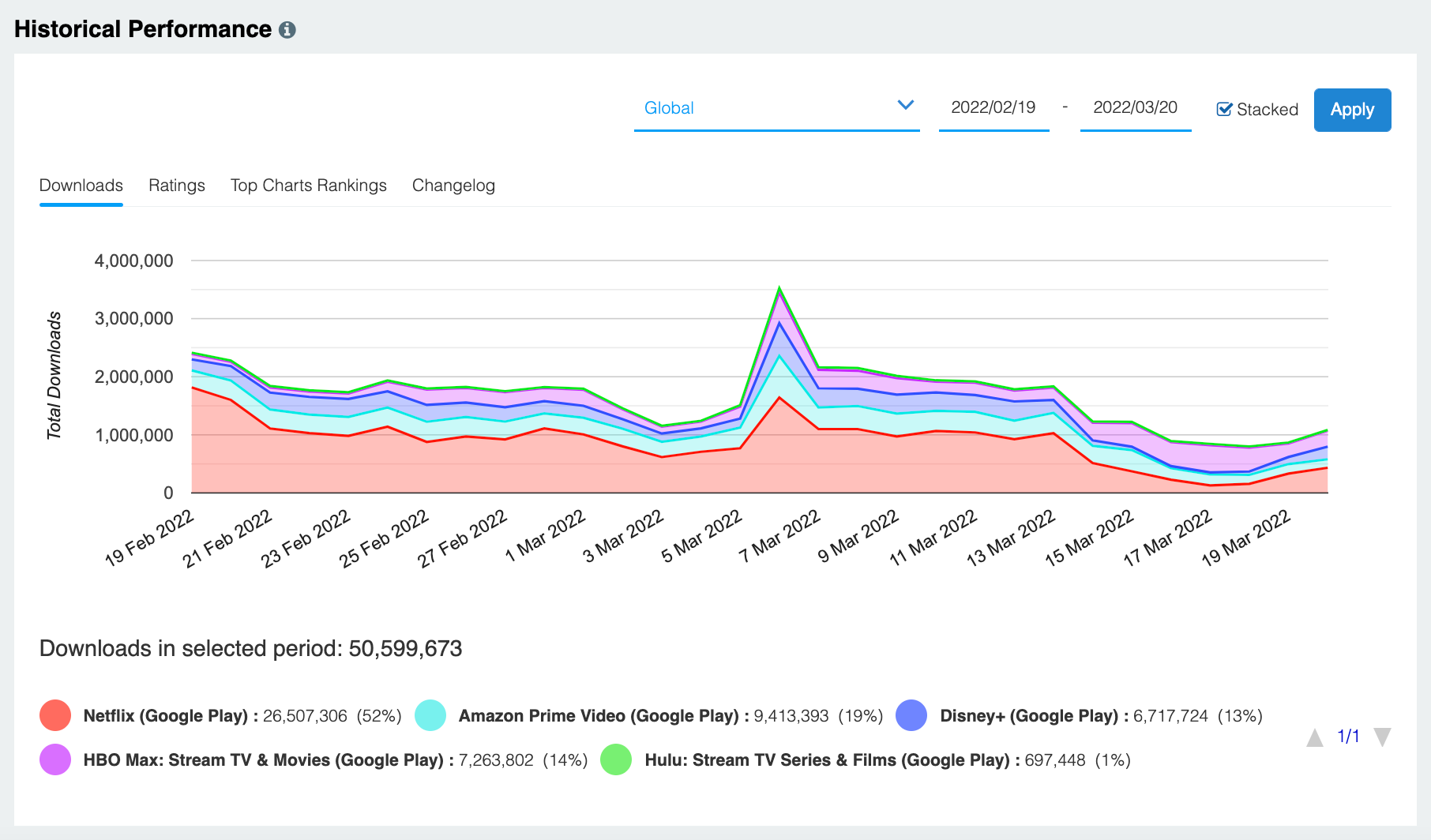Open the Top Charts Rankings tab
The height and width of the screenshot is (840, 1431).
(x=309, y=186)
